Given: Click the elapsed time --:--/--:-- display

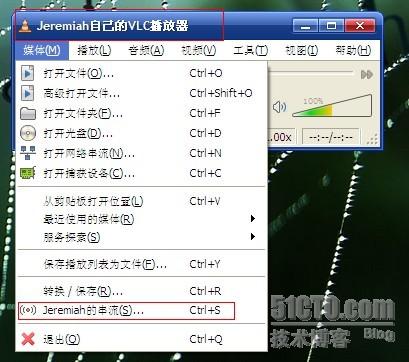Looking at the screenshot, I should [x=330, y=137].
